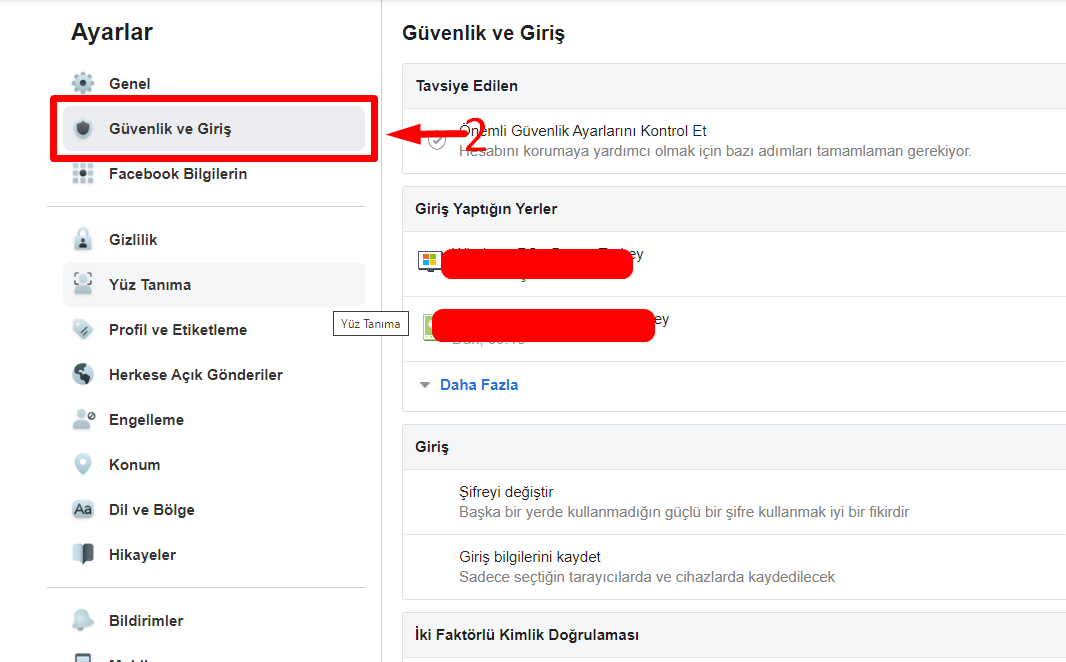1066x662 pixels.
Task: Open the Daha Fazla link
Action: (x=479, y=385)
